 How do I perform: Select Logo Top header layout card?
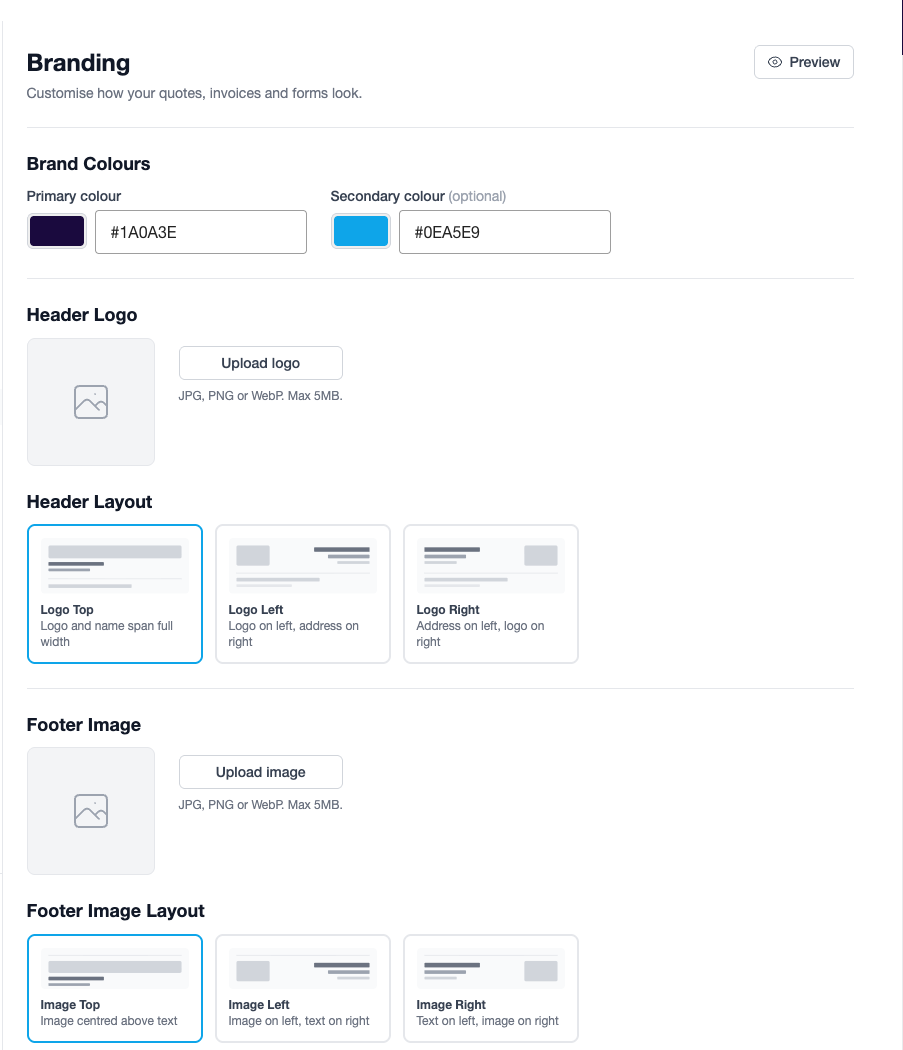click(115, 594)
